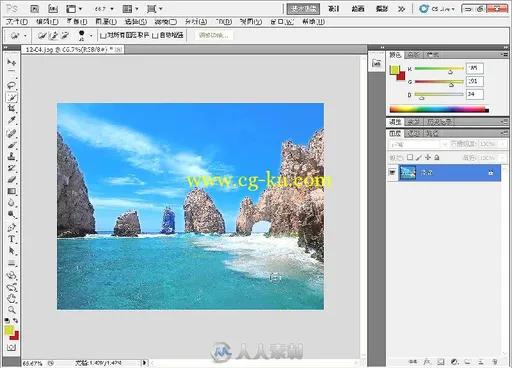Click the background layer thumbnail
Image resolution: width=512 pixels, height=368 pixels.
[408, 173]
